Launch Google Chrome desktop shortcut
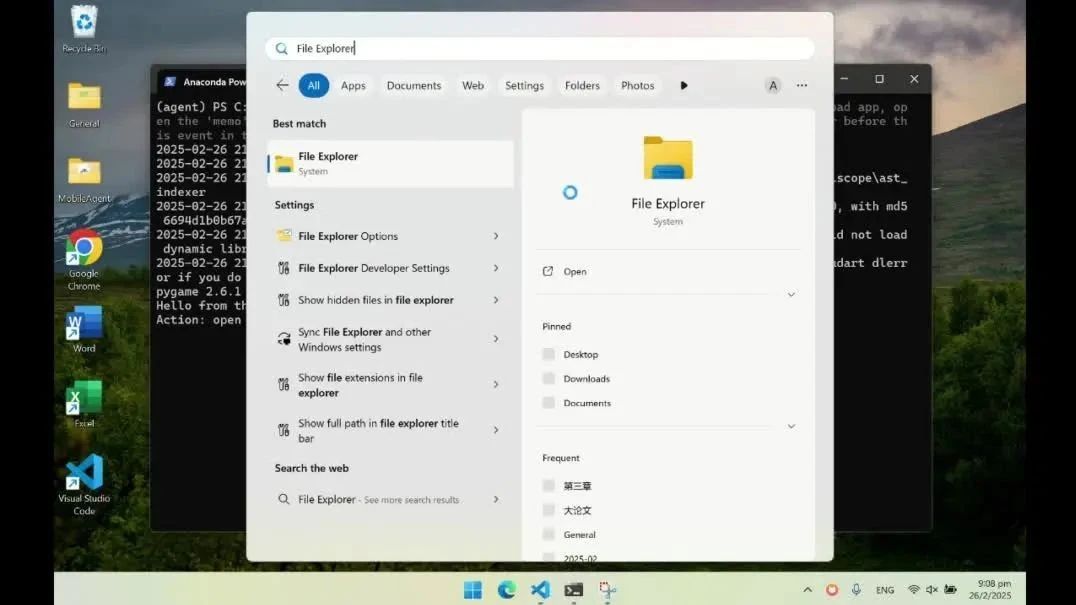The width and height of the screenshot is (1076, 605). coord(84,259)
